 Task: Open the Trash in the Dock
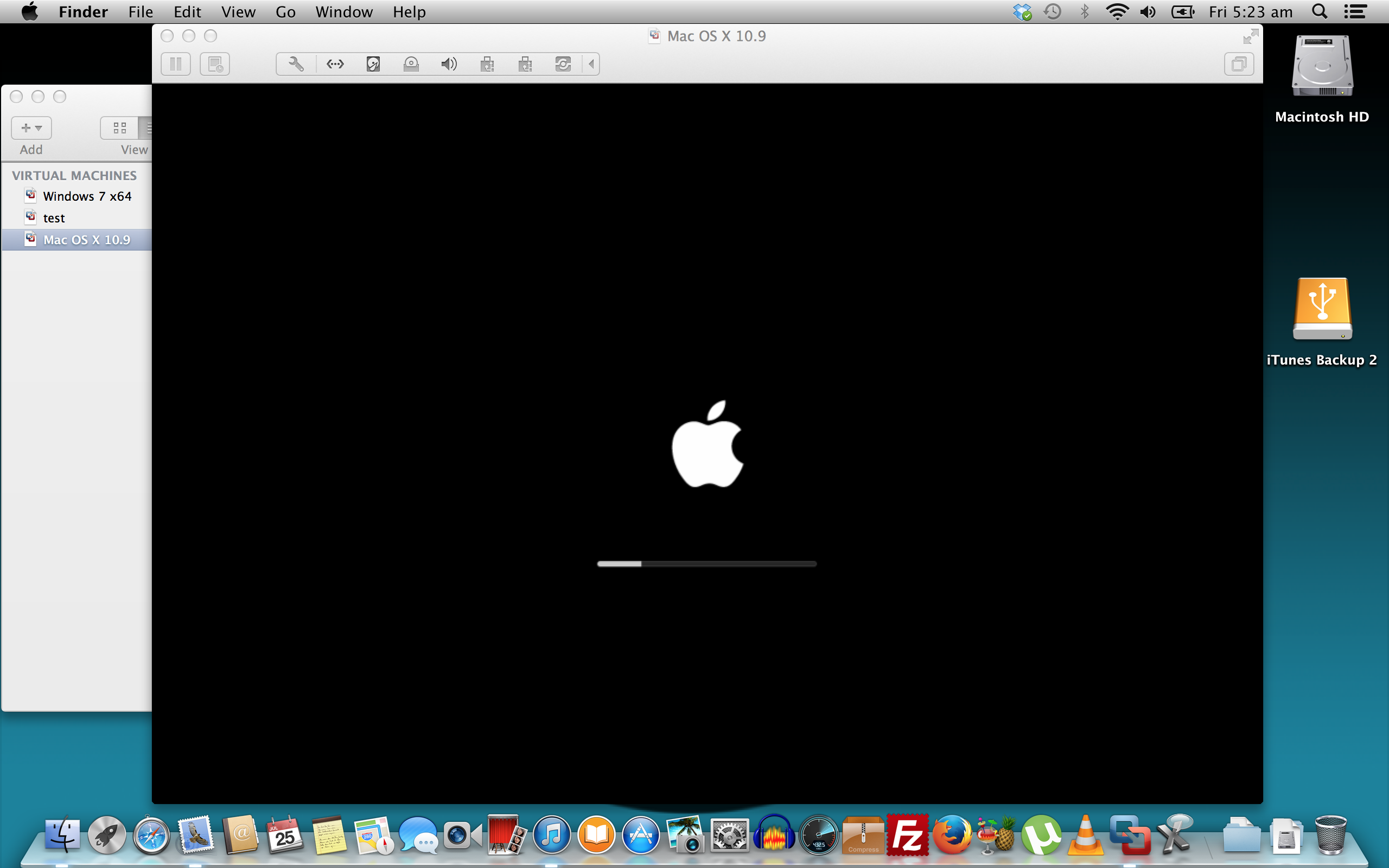[x=1331, y=835]
